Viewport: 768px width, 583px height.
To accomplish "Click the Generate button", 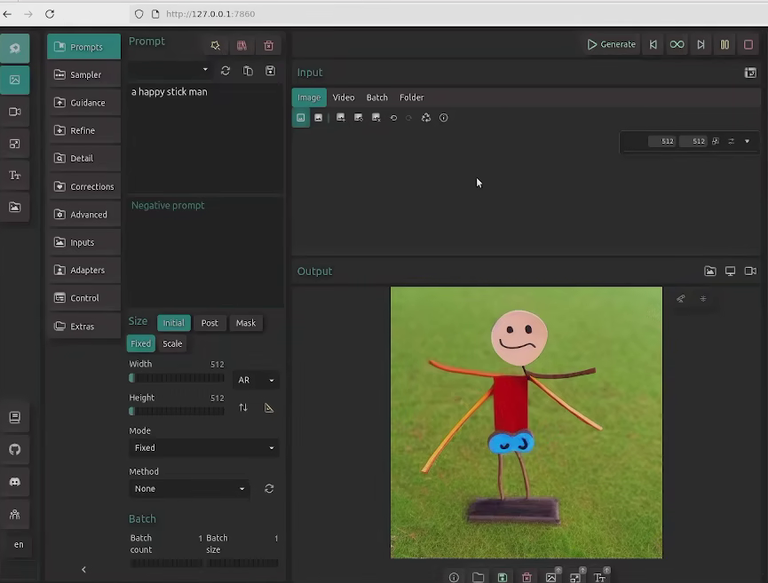I will point(611,45).
